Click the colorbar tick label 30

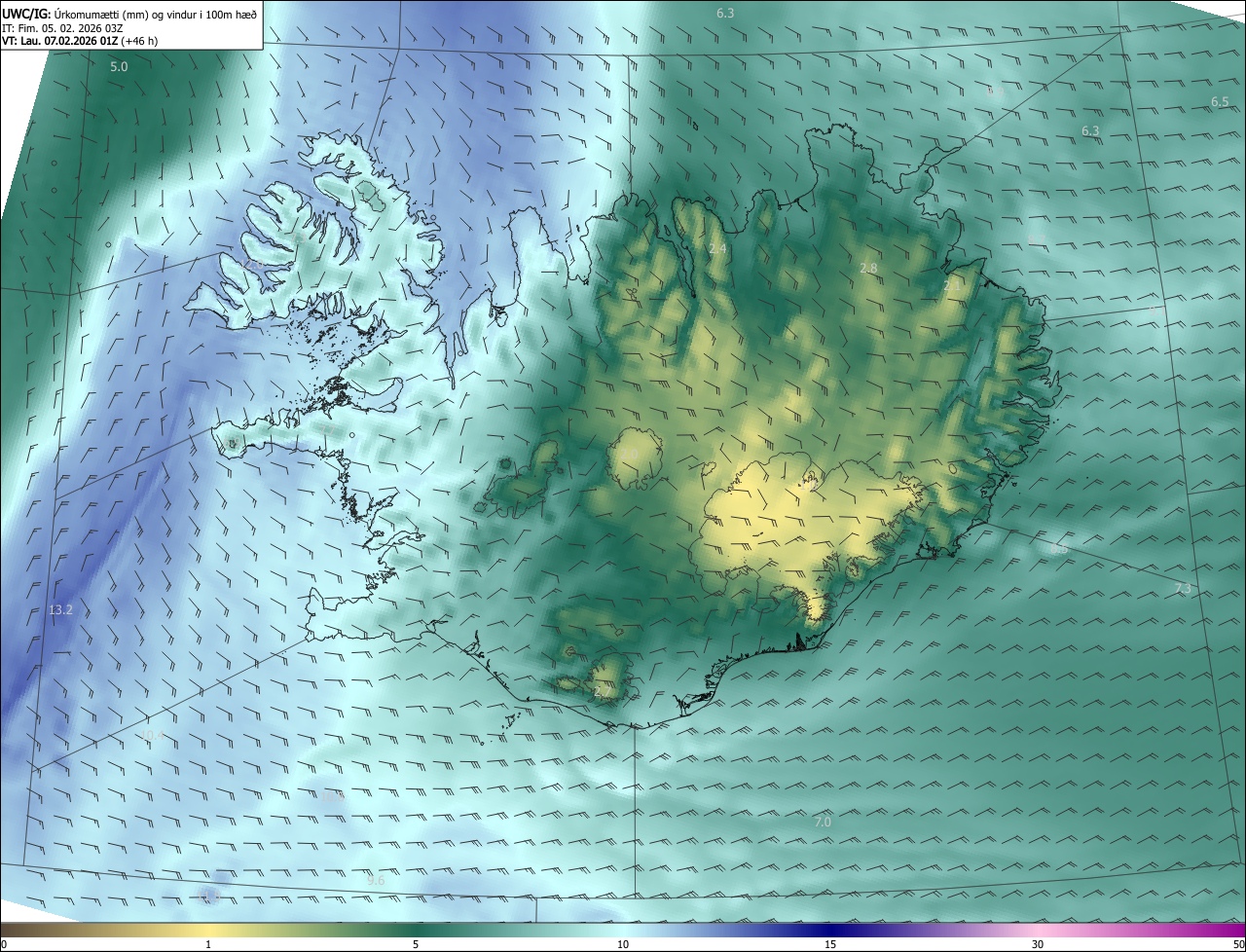[1038, 944]
